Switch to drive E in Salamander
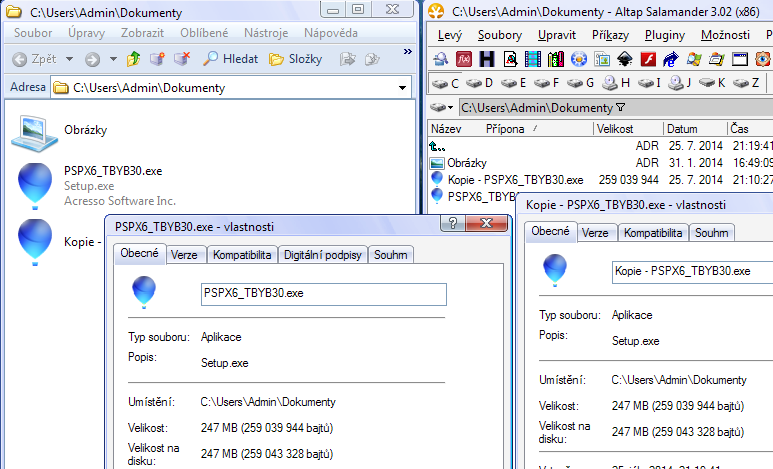773x469 pixels. pyautogui.click(x=514, y=83)
